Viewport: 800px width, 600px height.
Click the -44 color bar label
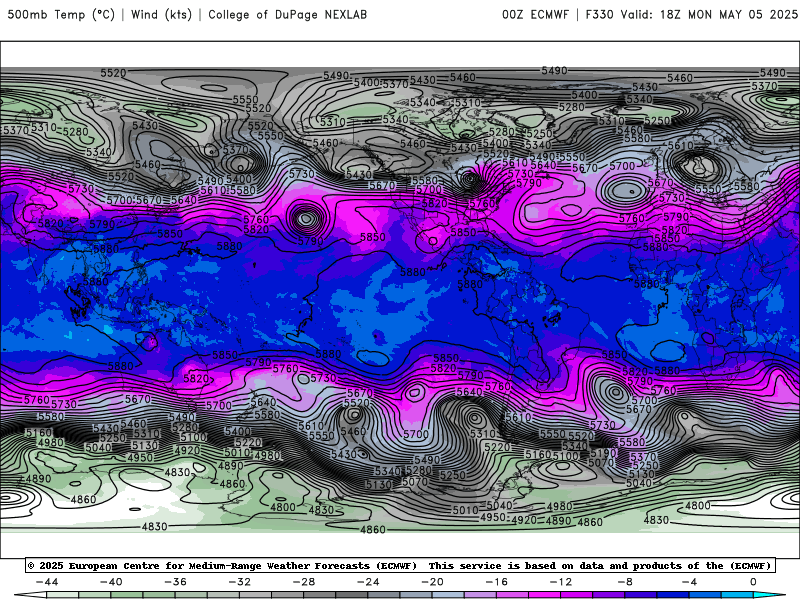point(47,582)
